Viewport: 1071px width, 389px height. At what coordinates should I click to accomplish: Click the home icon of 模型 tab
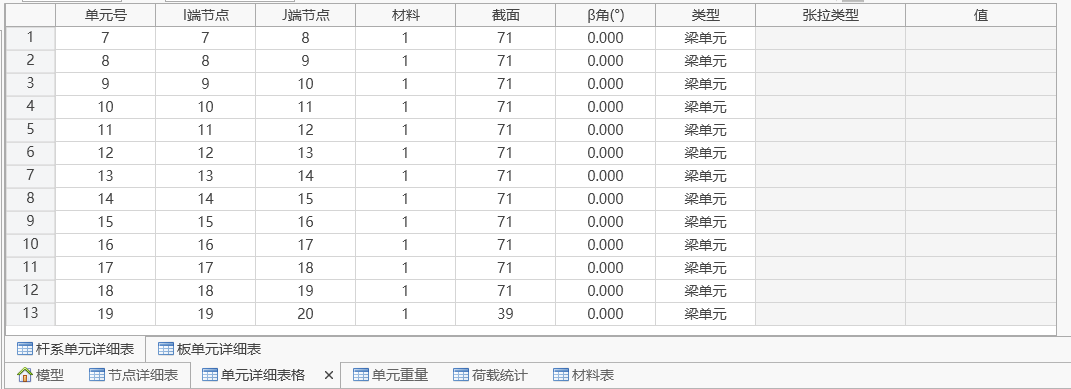pos(25,375)
